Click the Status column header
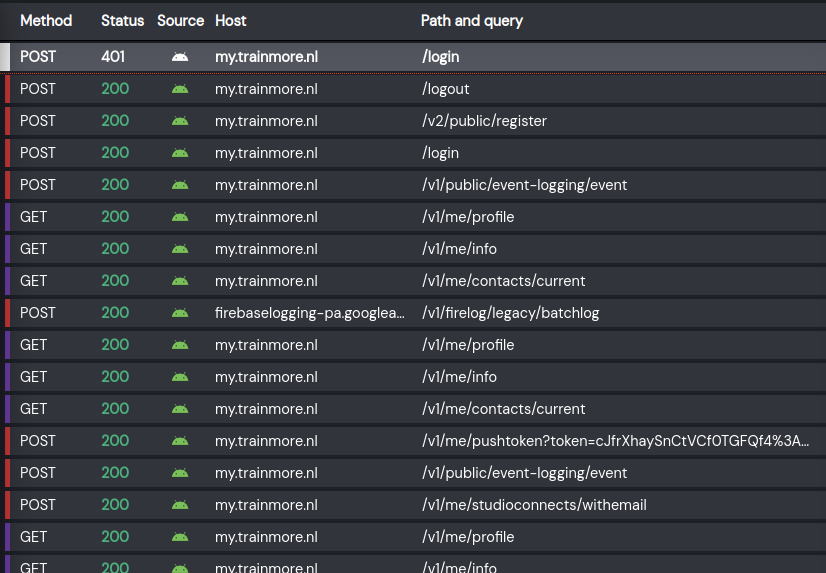The height and width of the screenshot is (573, 826). coord(122,20)
